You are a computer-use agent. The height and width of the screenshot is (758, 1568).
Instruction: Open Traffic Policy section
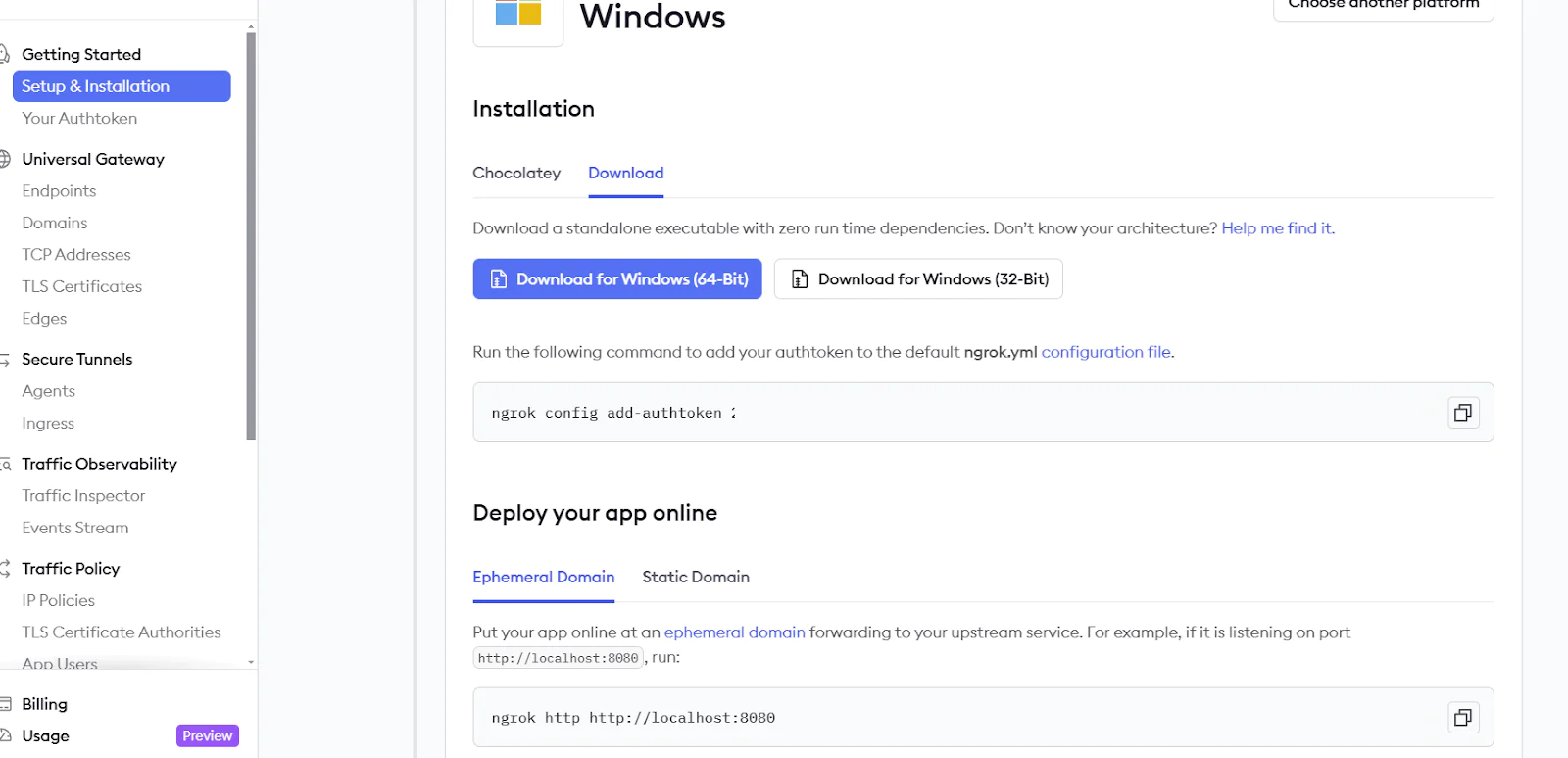pyautogui.click(x=71, y=569)
